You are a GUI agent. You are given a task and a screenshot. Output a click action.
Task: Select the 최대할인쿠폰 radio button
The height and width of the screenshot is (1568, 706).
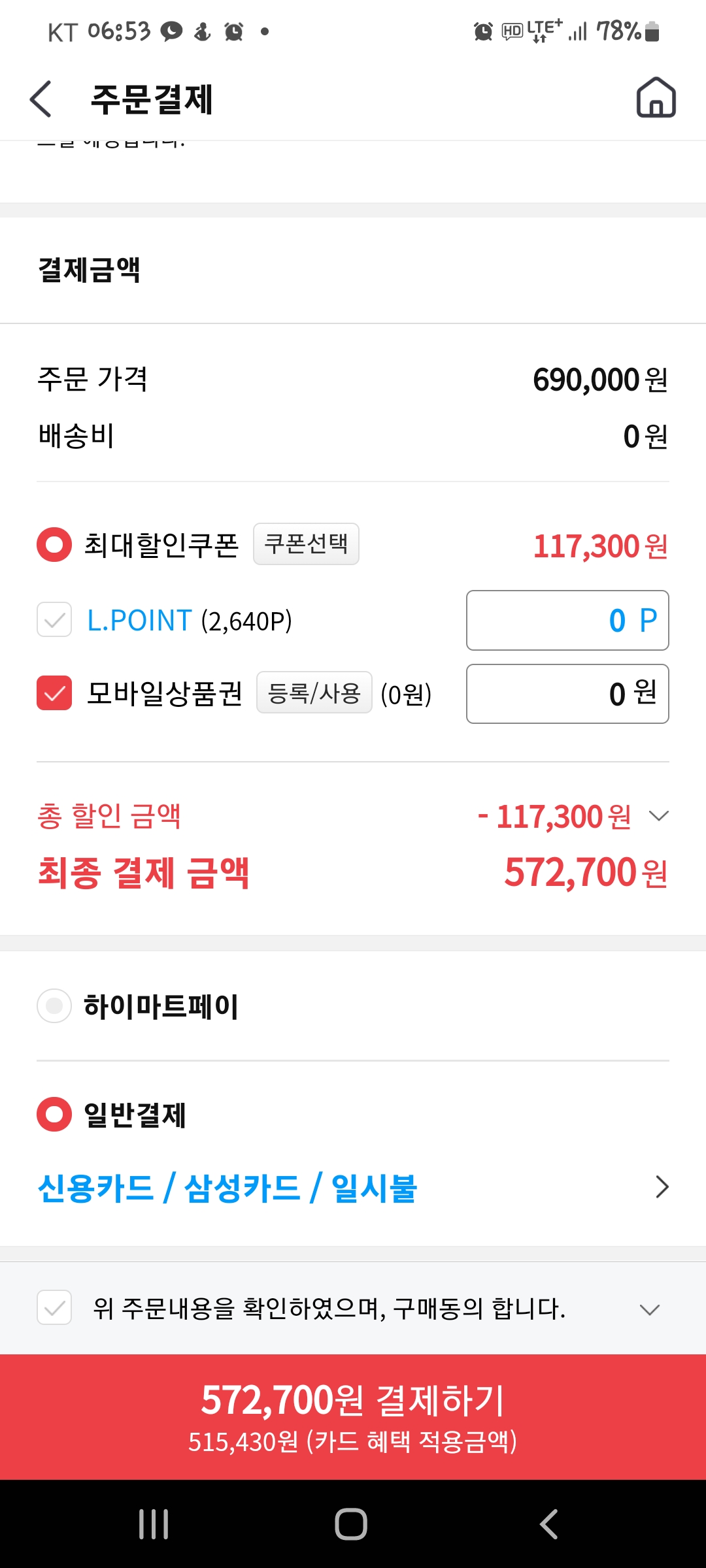pyautogui.click(x=54, y=545)
